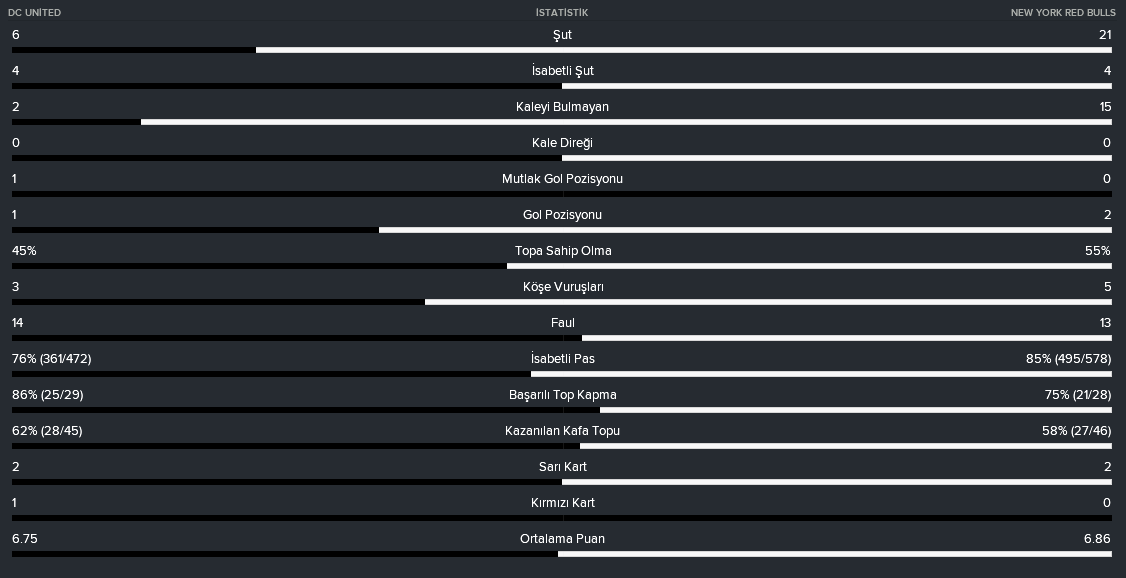
Task: Click the Ortalama Puan row label
Action: (562, 539)
